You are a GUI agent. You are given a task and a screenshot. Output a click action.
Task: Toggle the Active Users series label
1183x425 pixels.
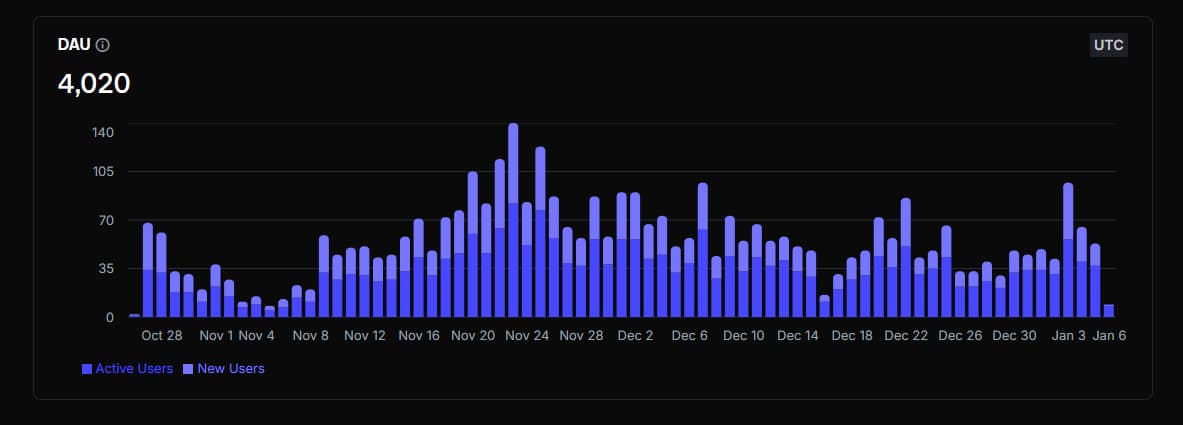133,369
